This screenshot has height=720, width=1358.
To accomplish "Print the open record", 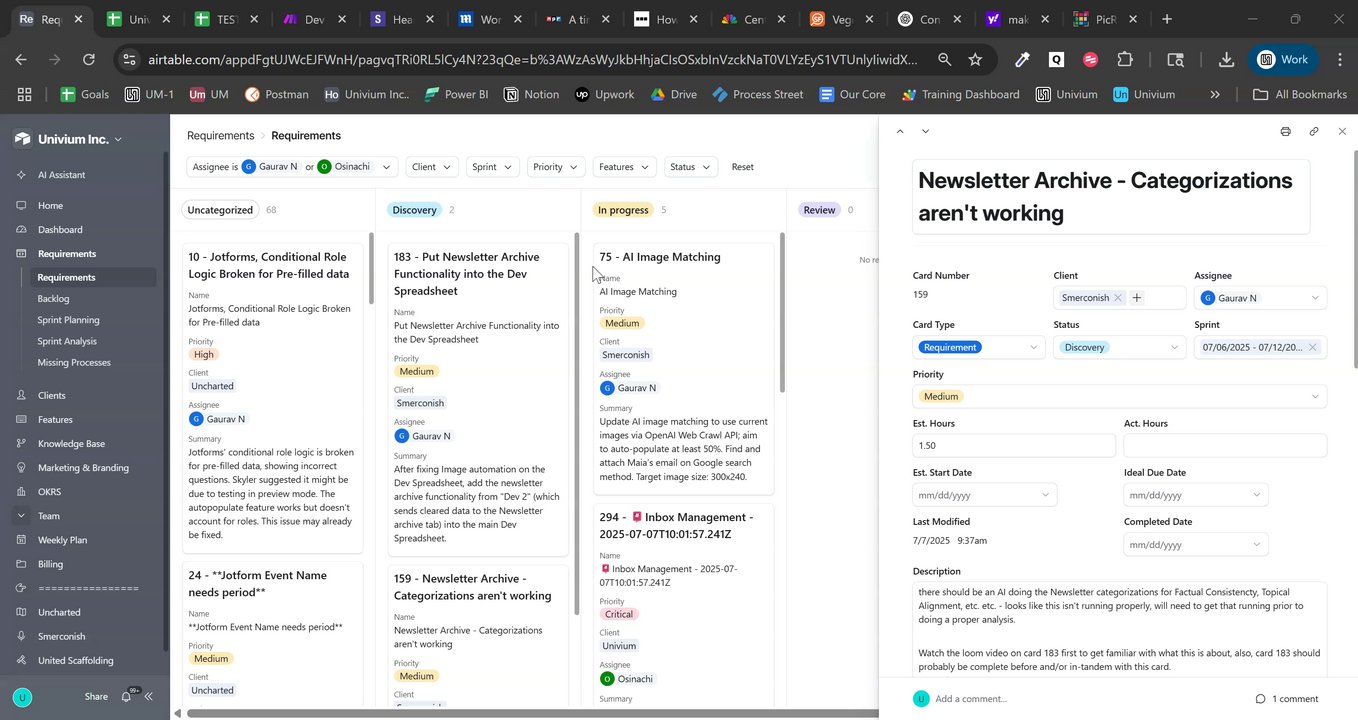I will pyautogui.click(x=1285, y=132).
